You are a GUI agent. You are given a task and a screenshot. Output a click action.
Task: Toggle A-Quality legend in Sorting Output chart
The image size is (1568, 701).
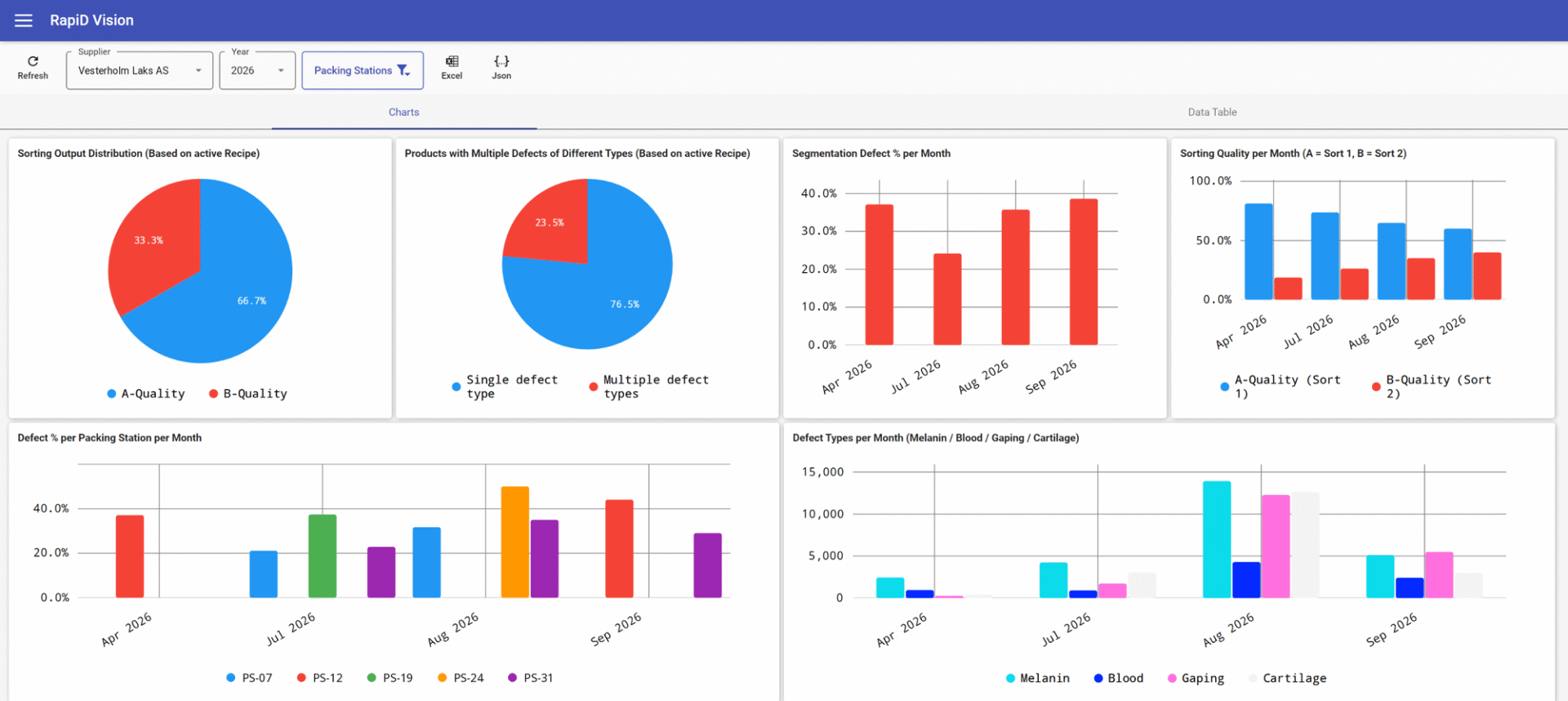coord(145,394)
